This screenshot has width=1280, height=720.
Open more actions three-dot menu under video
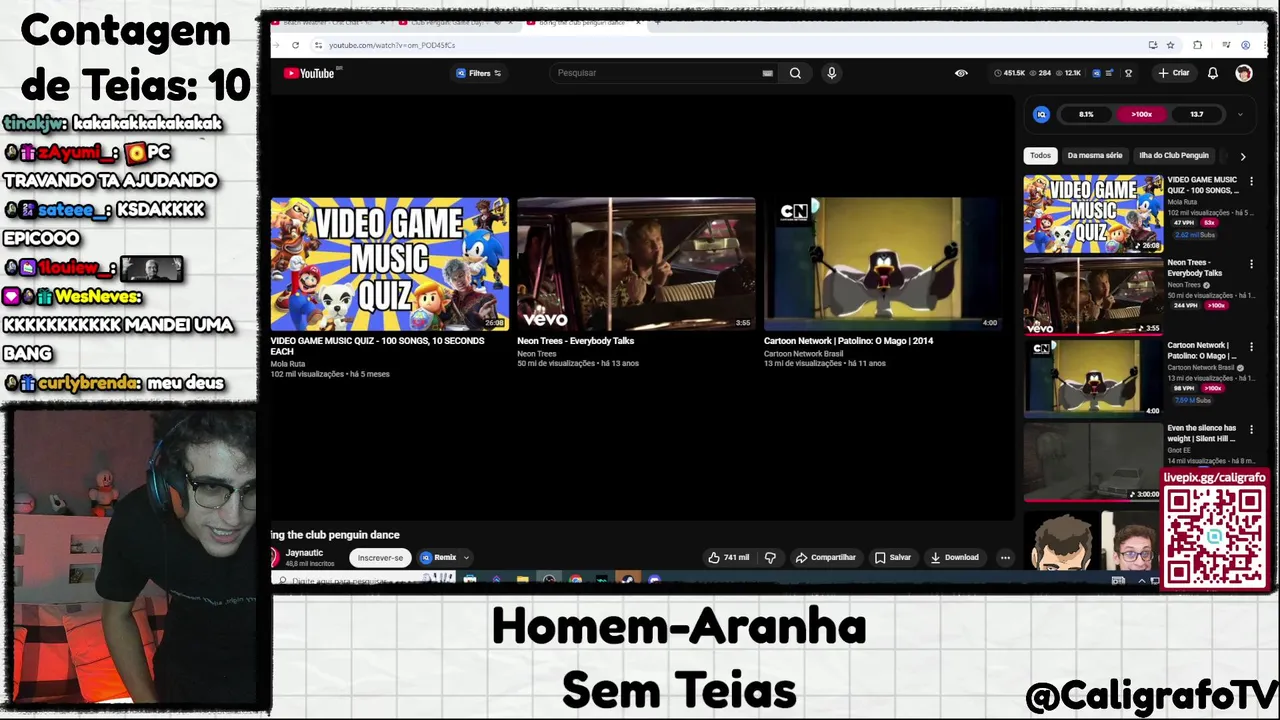click(x=1005, y=558)
